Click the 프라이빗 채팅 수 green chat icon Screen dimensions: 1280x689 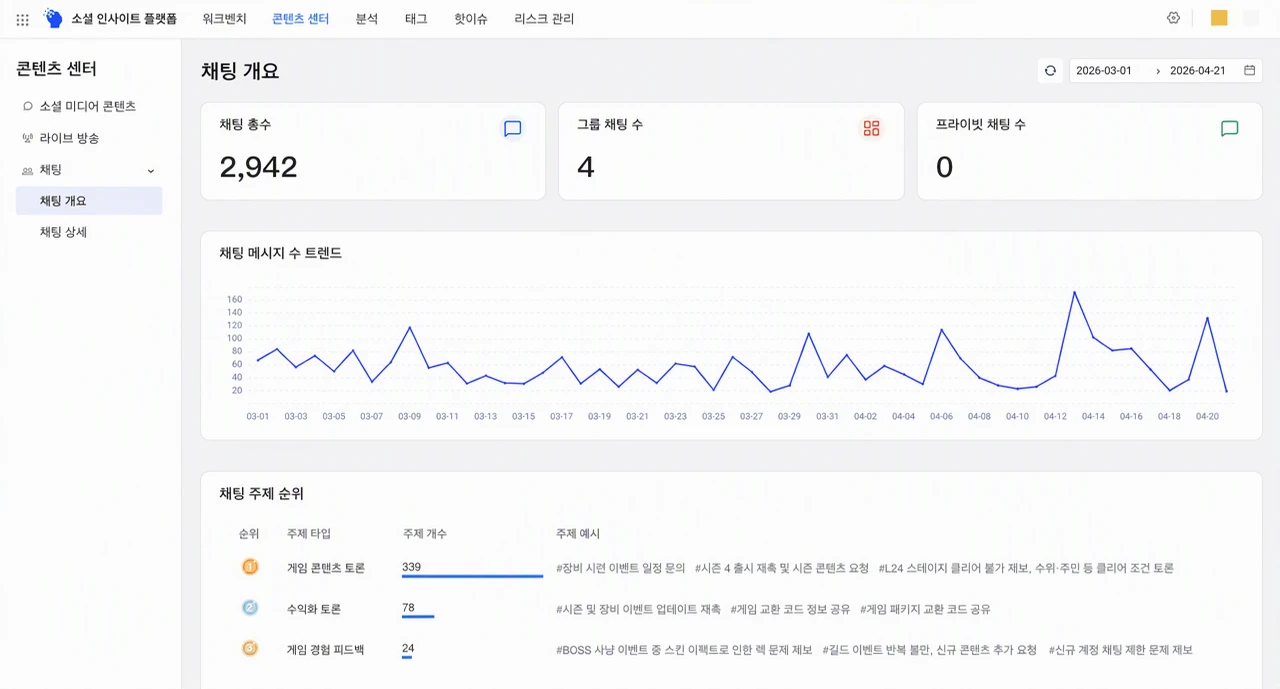(1230, 128)
